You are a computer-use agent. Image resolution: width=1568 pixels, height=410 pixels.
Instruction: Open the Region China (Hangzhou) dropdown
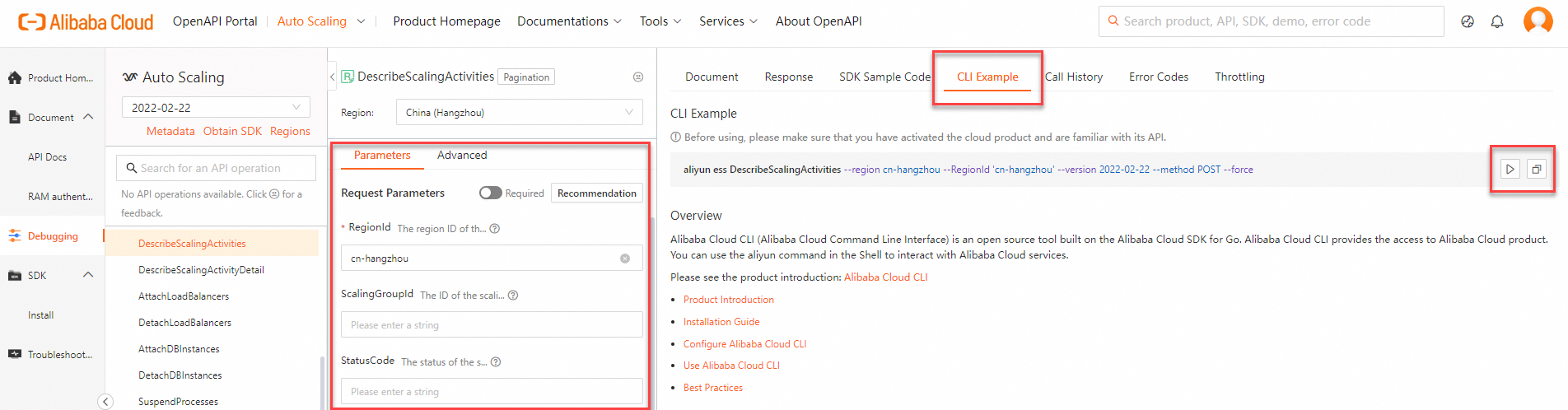coord(519,113)
